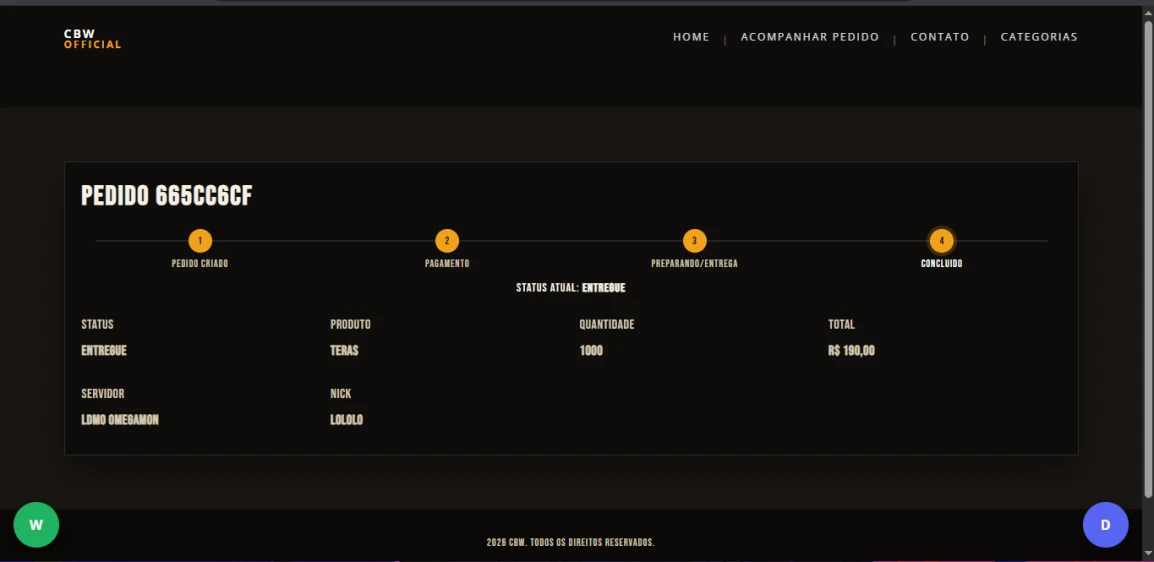
Task: Click the scrollbar up arrow
Action: [1148, 12]
